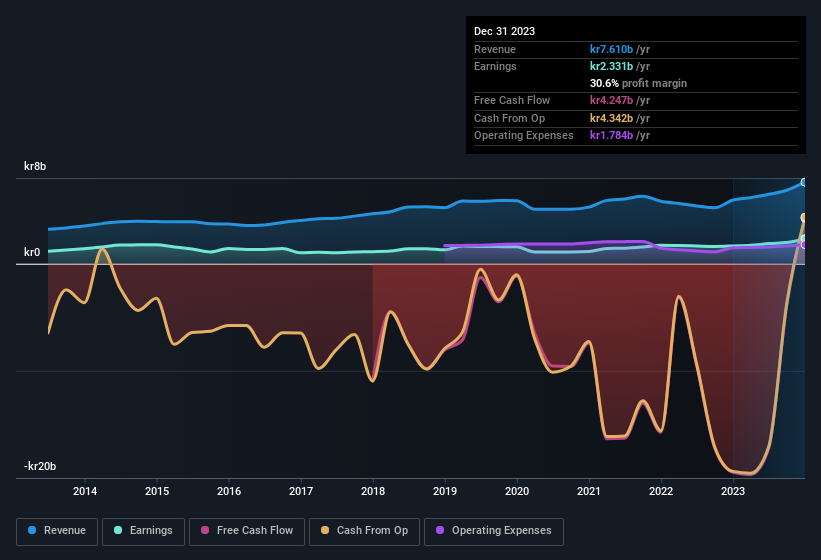
Task: Click the 2017 x-axis label
Action: coord(301,491)
